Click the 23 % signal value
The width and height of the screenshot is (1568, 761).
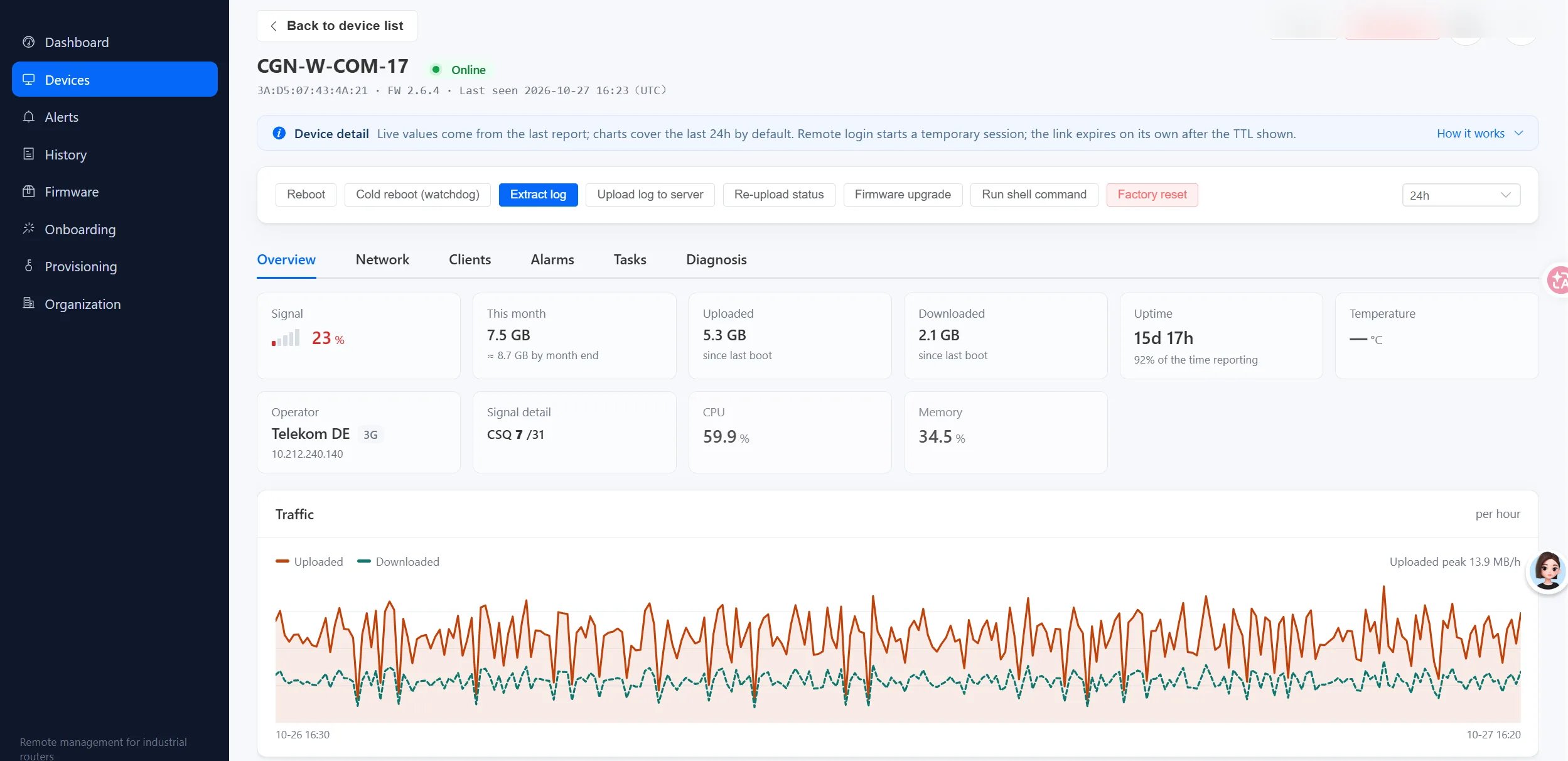(x=328, y=338)
